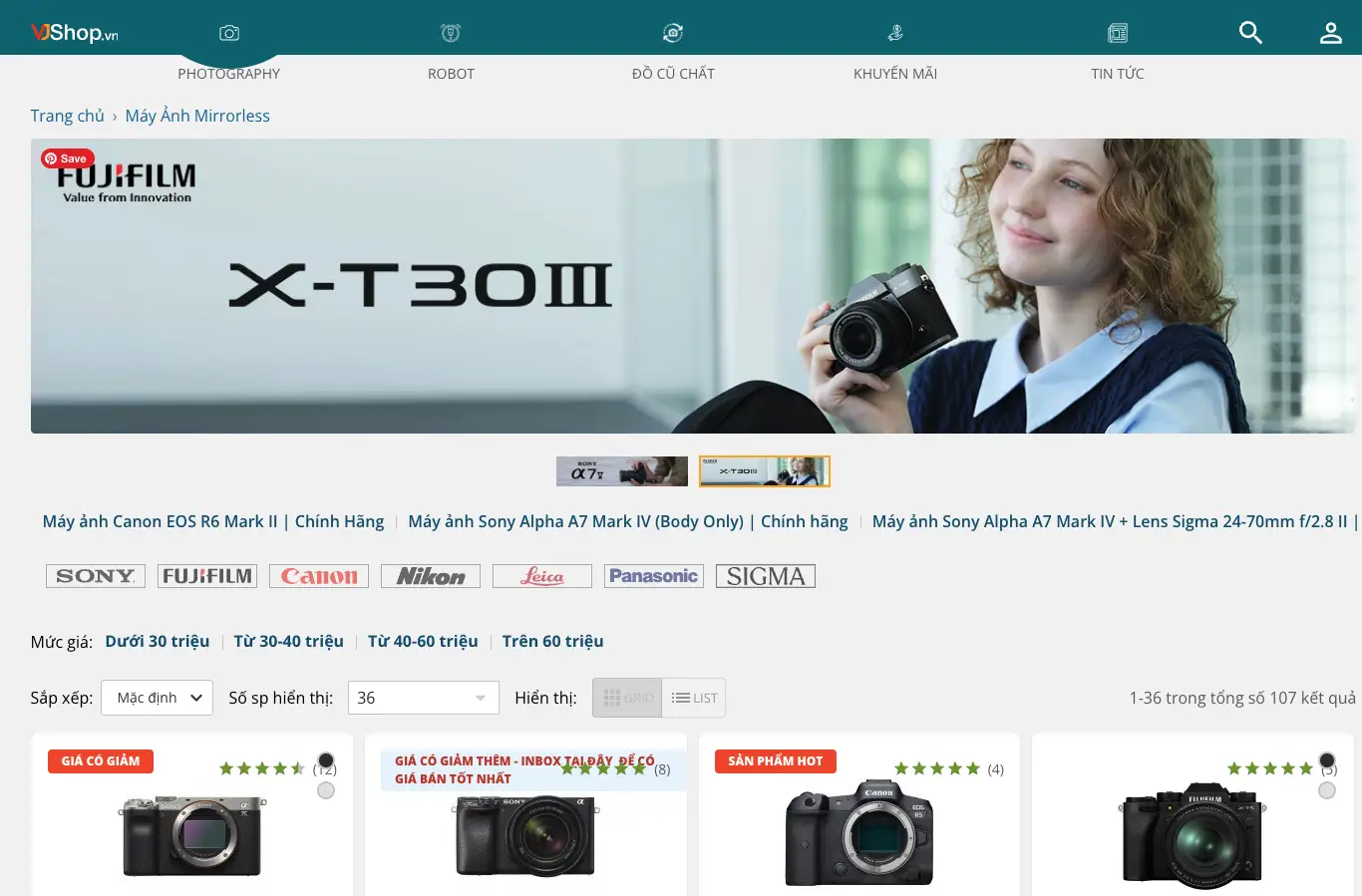This screenshot has height=896, width=1362.
Task: Save banner with Pinterest Save button
Action: (x=67, y=158)
